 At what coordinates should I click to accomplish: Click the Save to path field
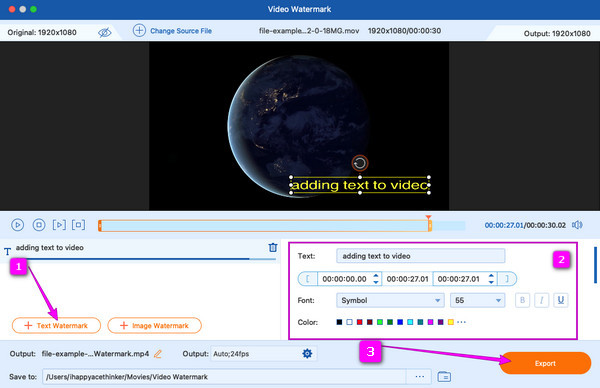tap(224, 377)
